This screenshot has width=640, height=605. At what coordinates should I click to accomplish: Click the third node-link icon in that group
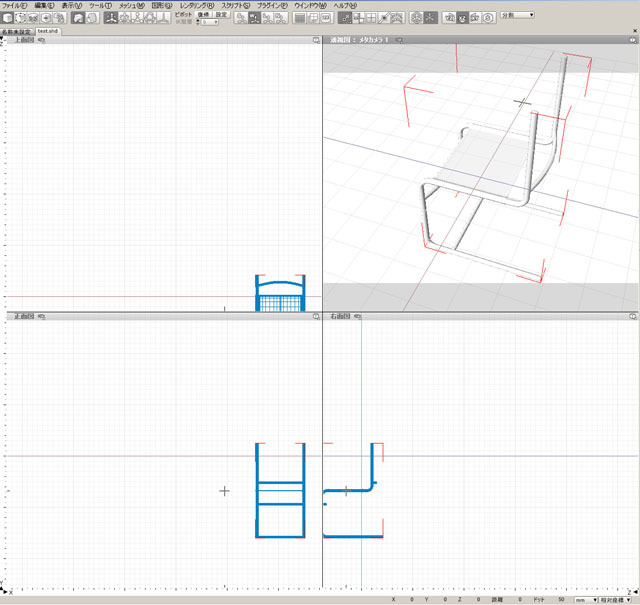268,18
